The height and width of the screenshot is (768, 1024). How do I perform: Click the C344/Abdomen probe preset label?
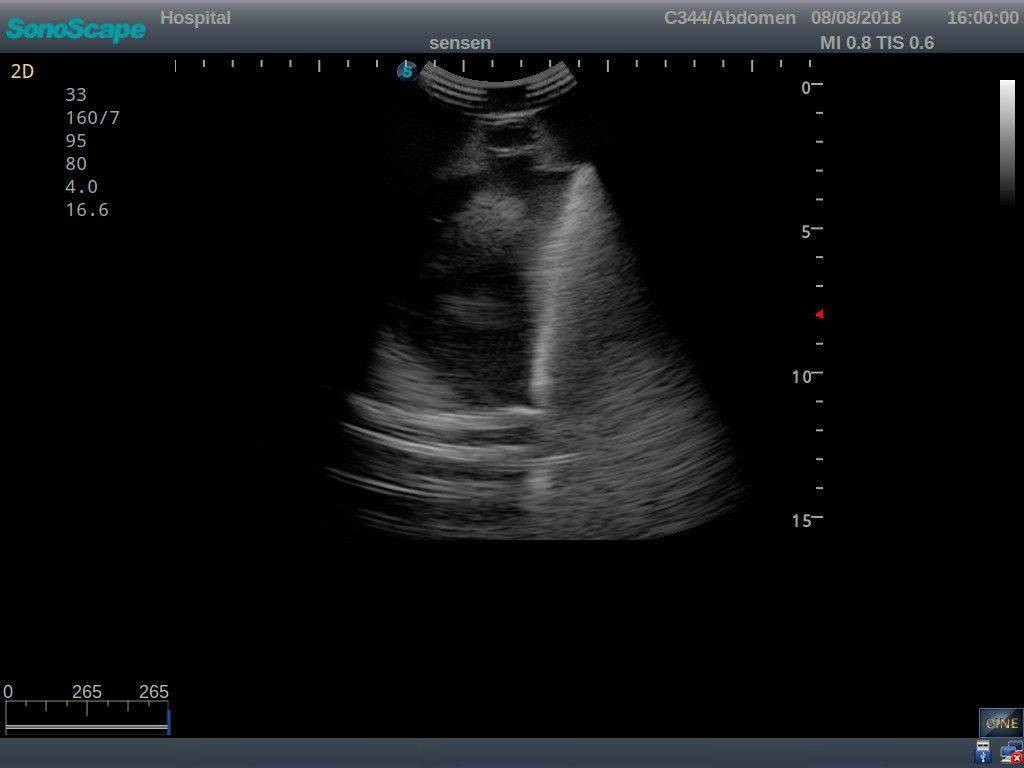pyautogui.click(x=730, y=18)
